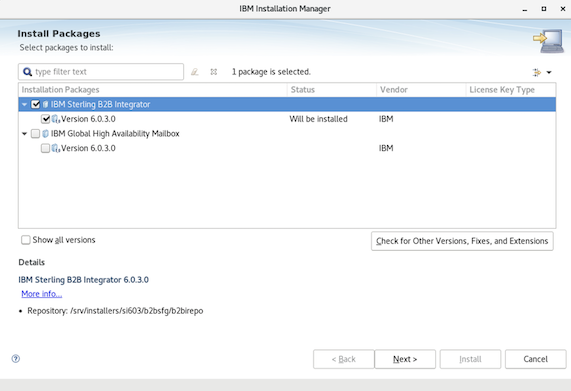Minimize the IBM Installation Manager window

click(525, 9)
